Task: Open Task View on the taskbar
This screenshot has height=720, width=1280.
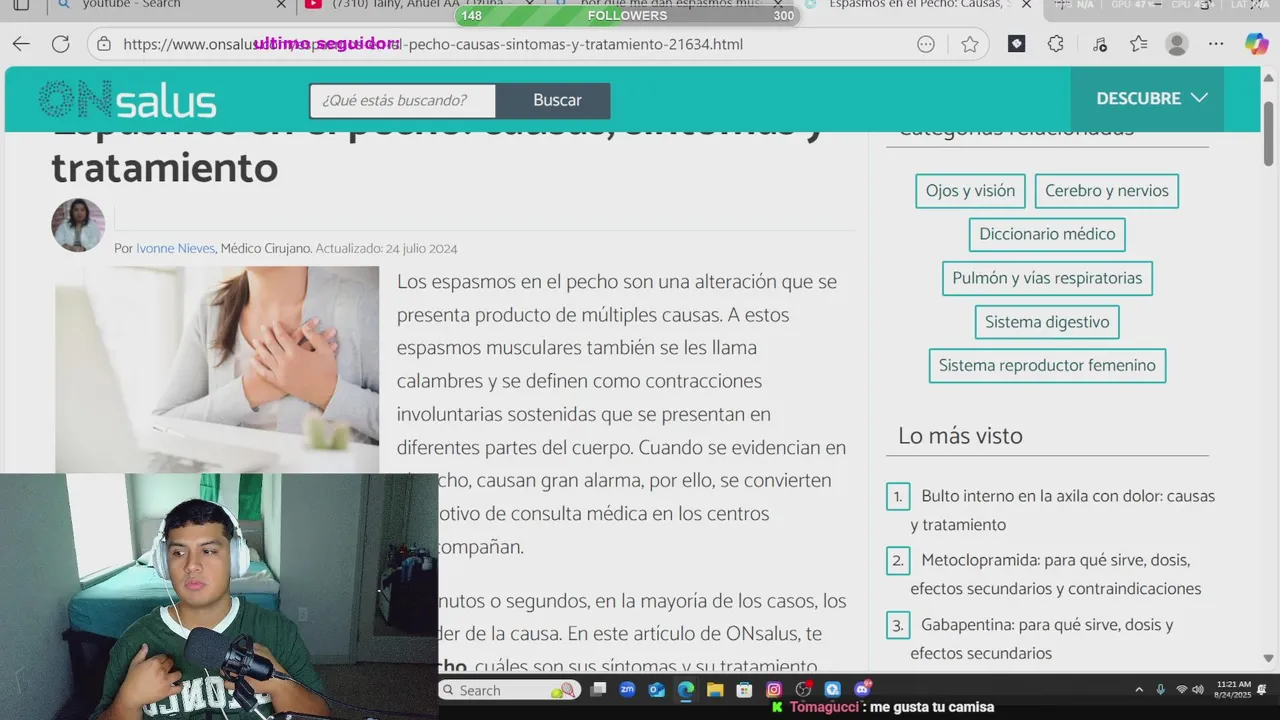Action: pyautogui.click(x=598, y=690)
